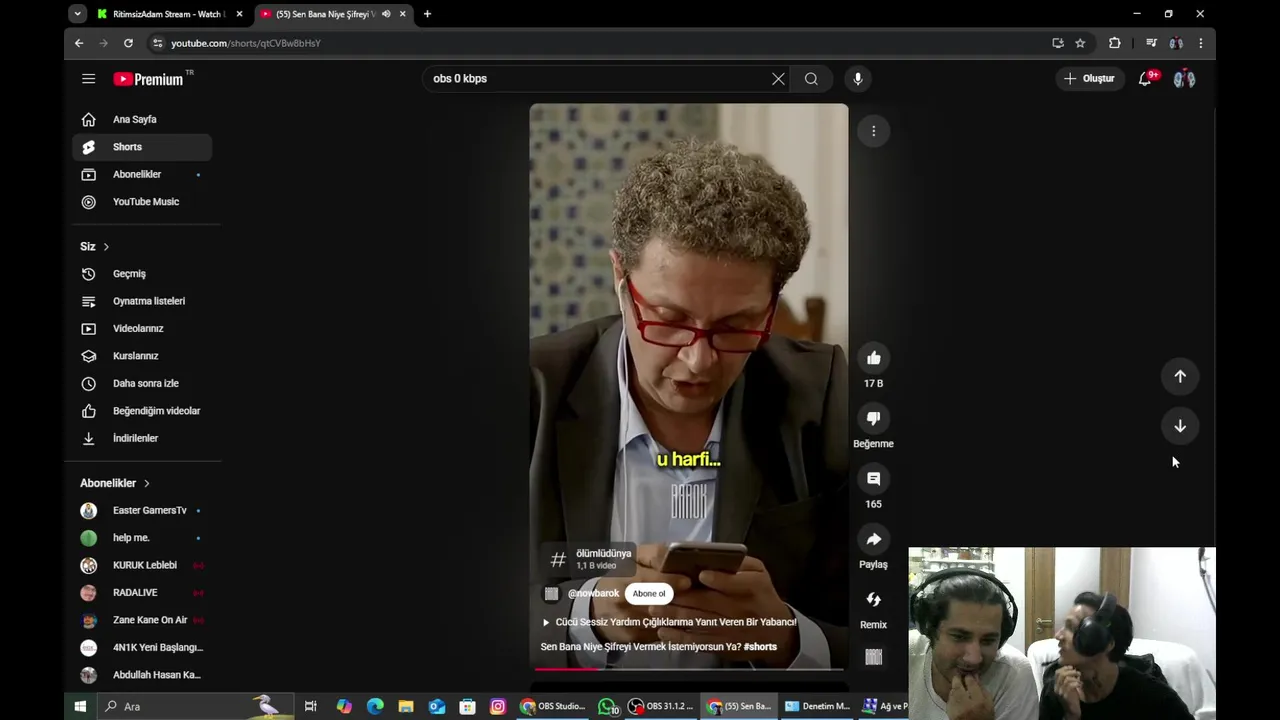Clear the search box with the X
This screenshot has height=720, width=1280.
778,79
